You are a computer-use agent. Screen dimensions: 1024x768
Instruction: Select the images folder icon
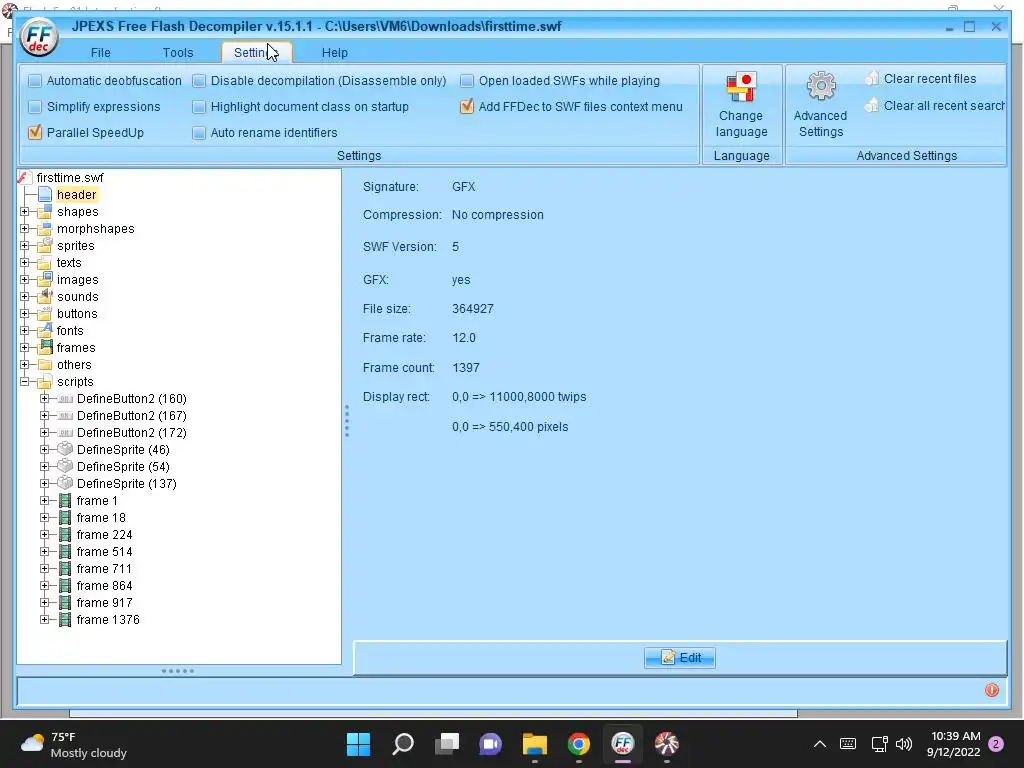tap(44, 280)
